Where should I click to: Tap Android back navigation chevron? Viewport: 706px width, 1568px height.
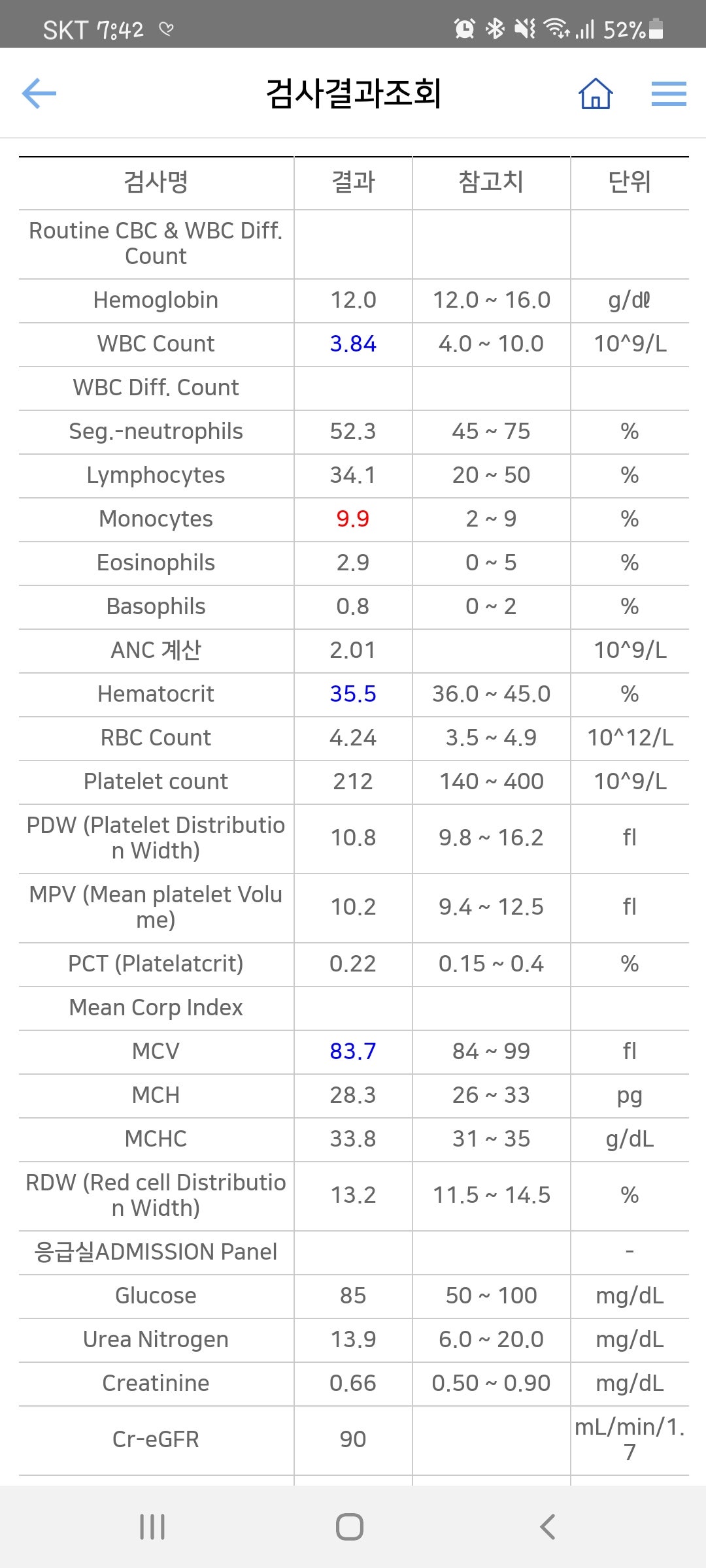pos(548,1527)
